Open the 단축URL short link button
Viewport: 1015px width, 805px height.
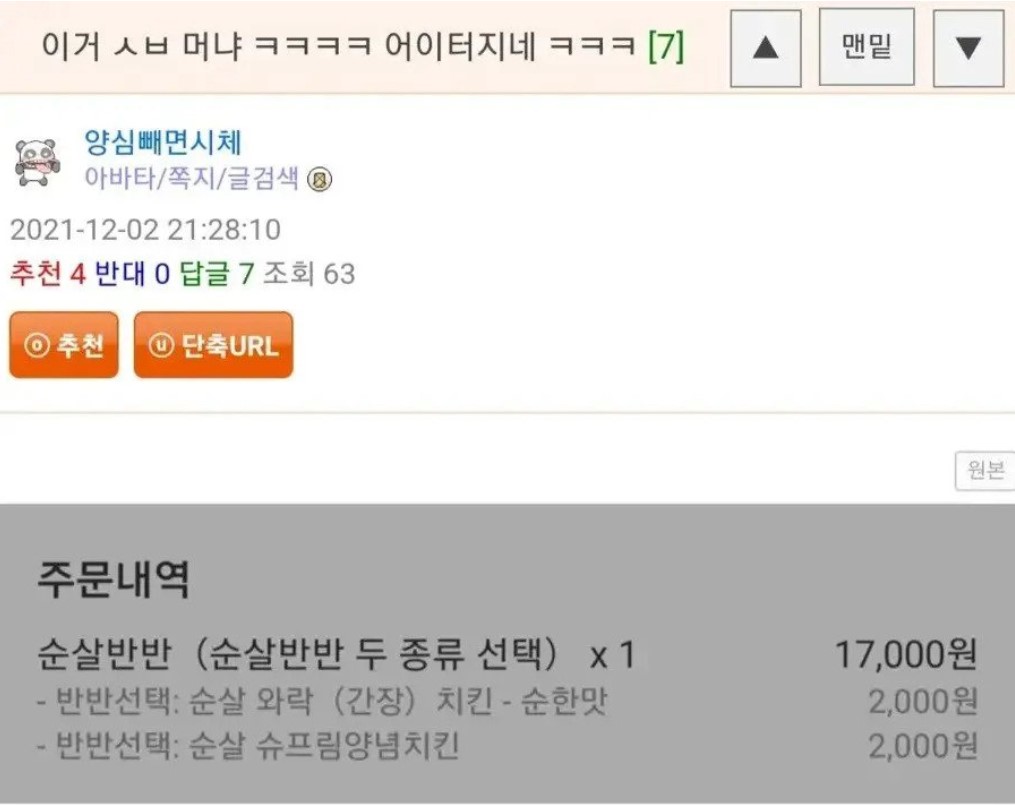pyautogui.click(x=213, y=345)
